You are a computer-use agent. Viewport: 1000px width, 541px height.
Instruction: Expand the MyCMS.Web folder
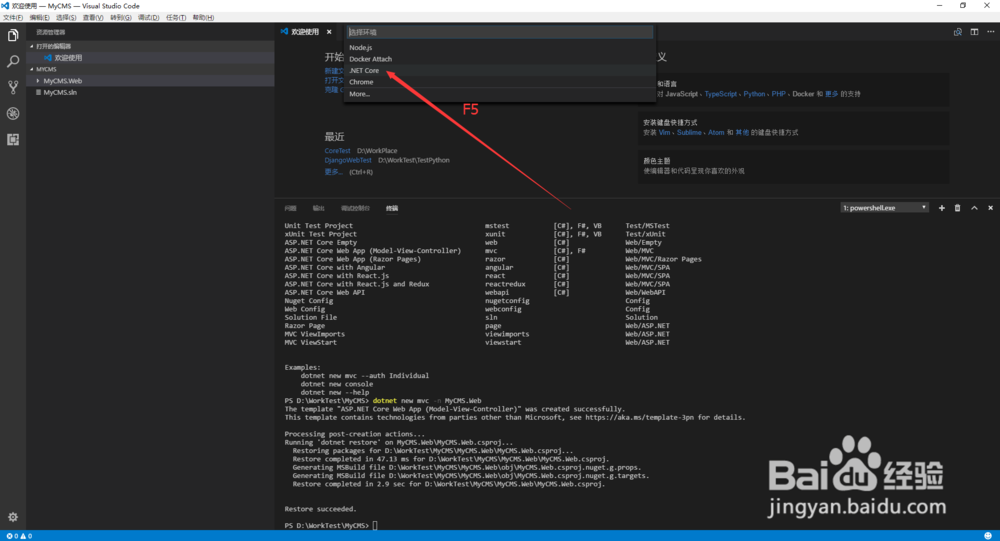pyautogui.click(x=38, y=81)
